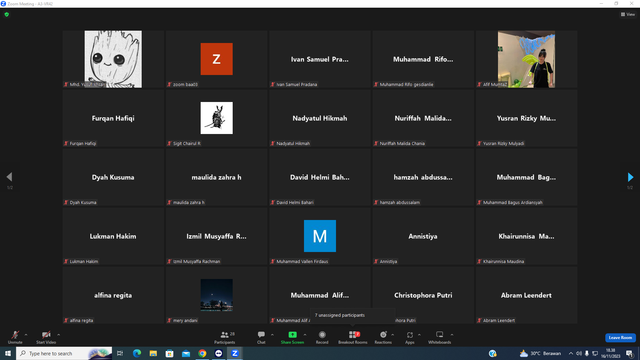Viewport: 640px width, 360px height.
Task: Click the Yusran Rizky Mu... participant name
Action: (526, 118)
